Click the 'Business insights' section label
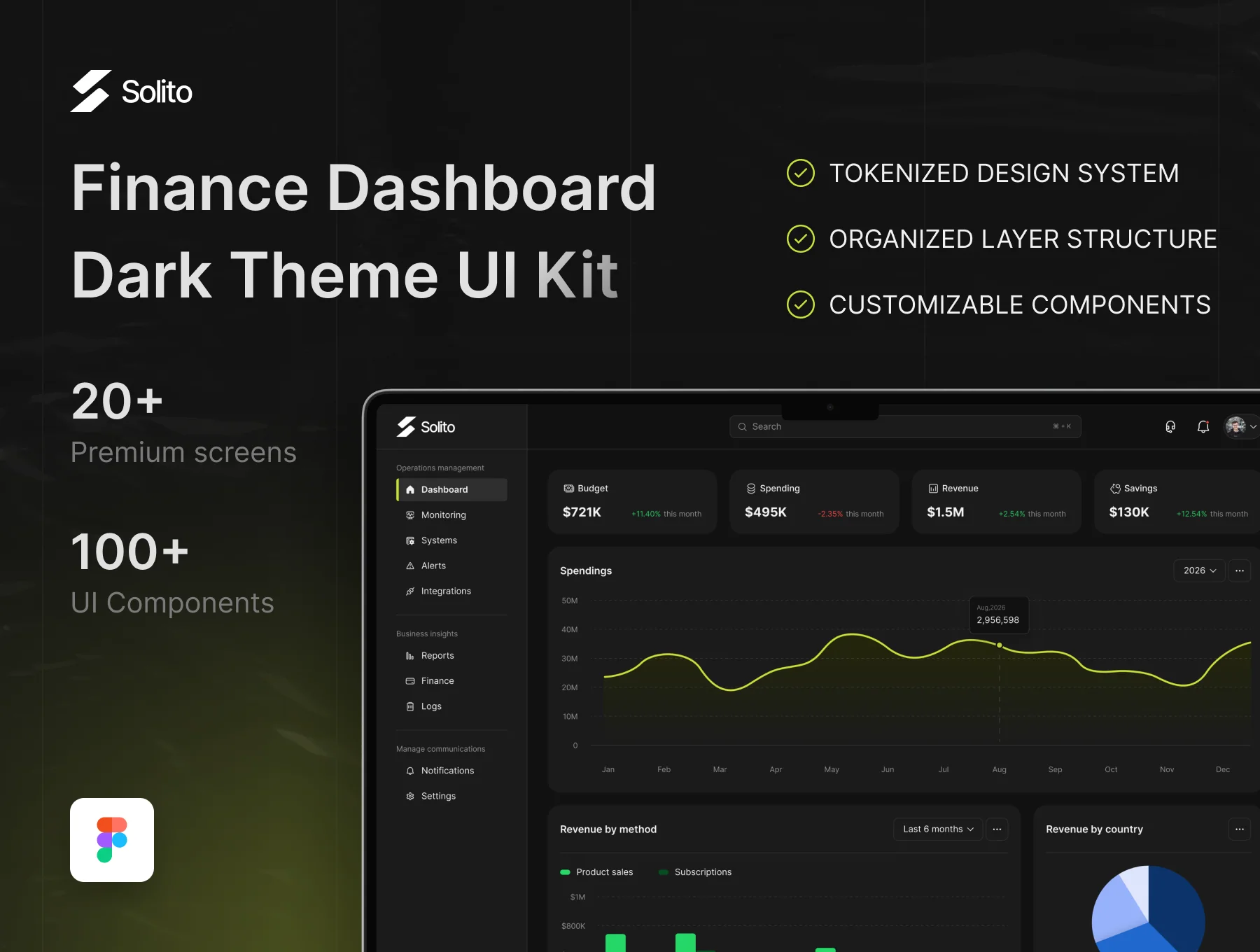Viewport: 1260px width, 952px height. (427, 633)
